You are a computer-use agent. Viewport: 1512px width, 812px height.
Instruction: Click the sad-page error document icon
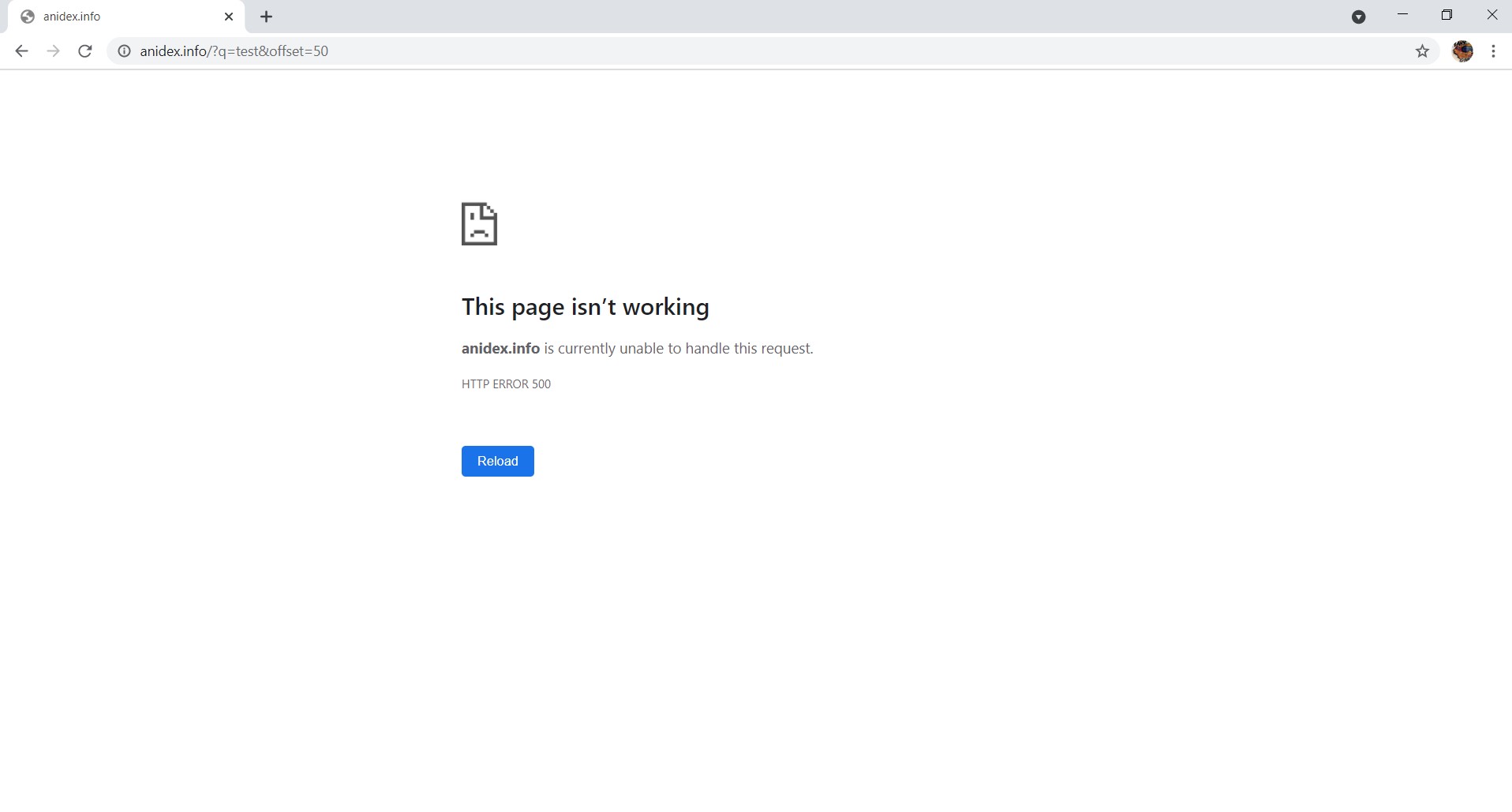tap(479, 224)
